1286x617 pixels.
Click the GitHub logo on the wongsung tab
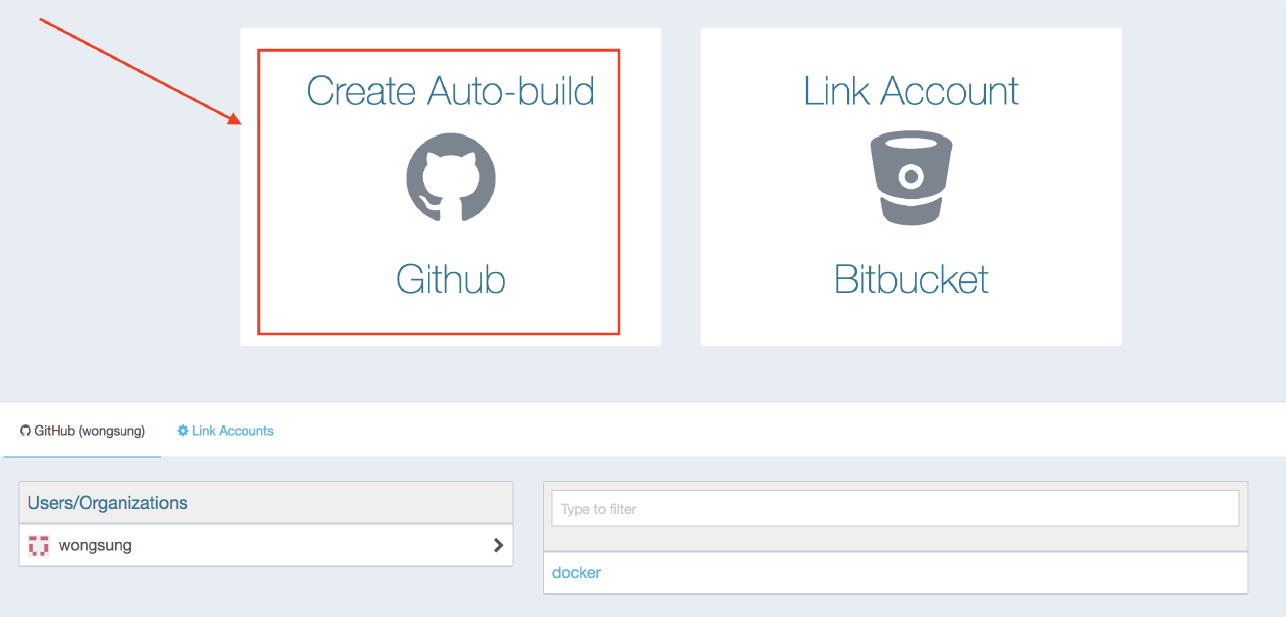point(24,430)
